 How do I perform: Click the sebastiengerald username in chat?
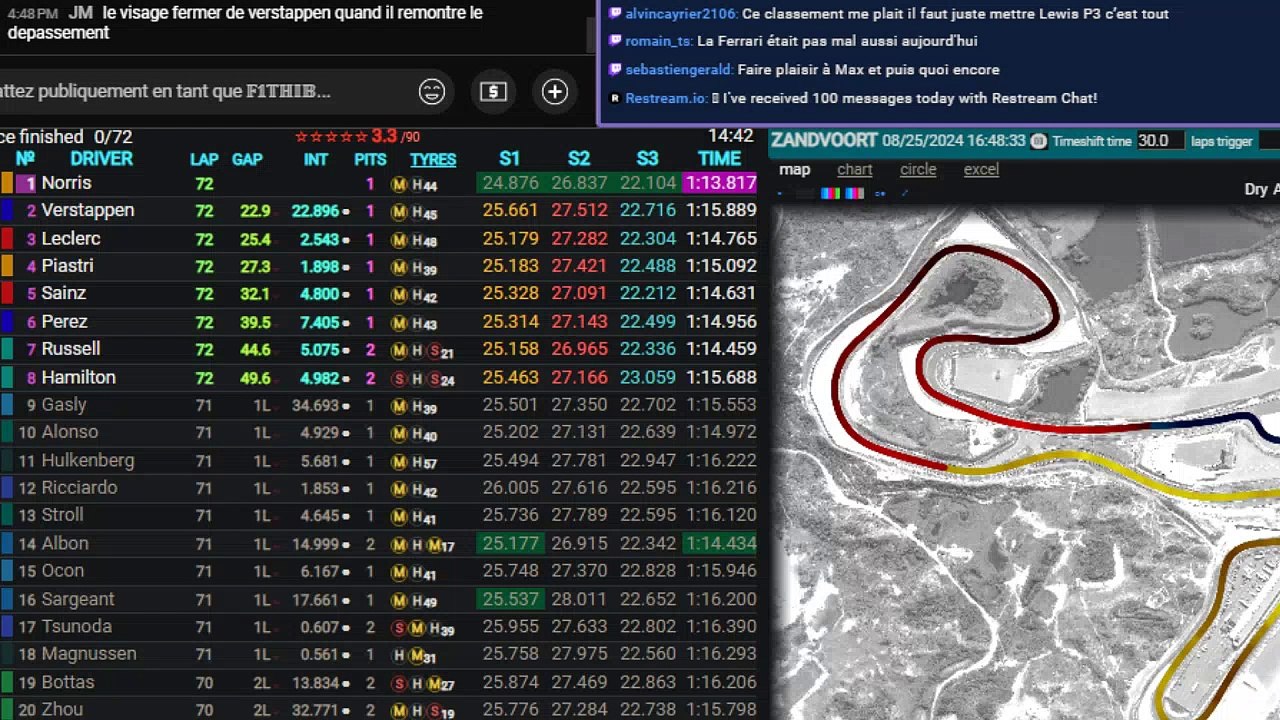678,69
